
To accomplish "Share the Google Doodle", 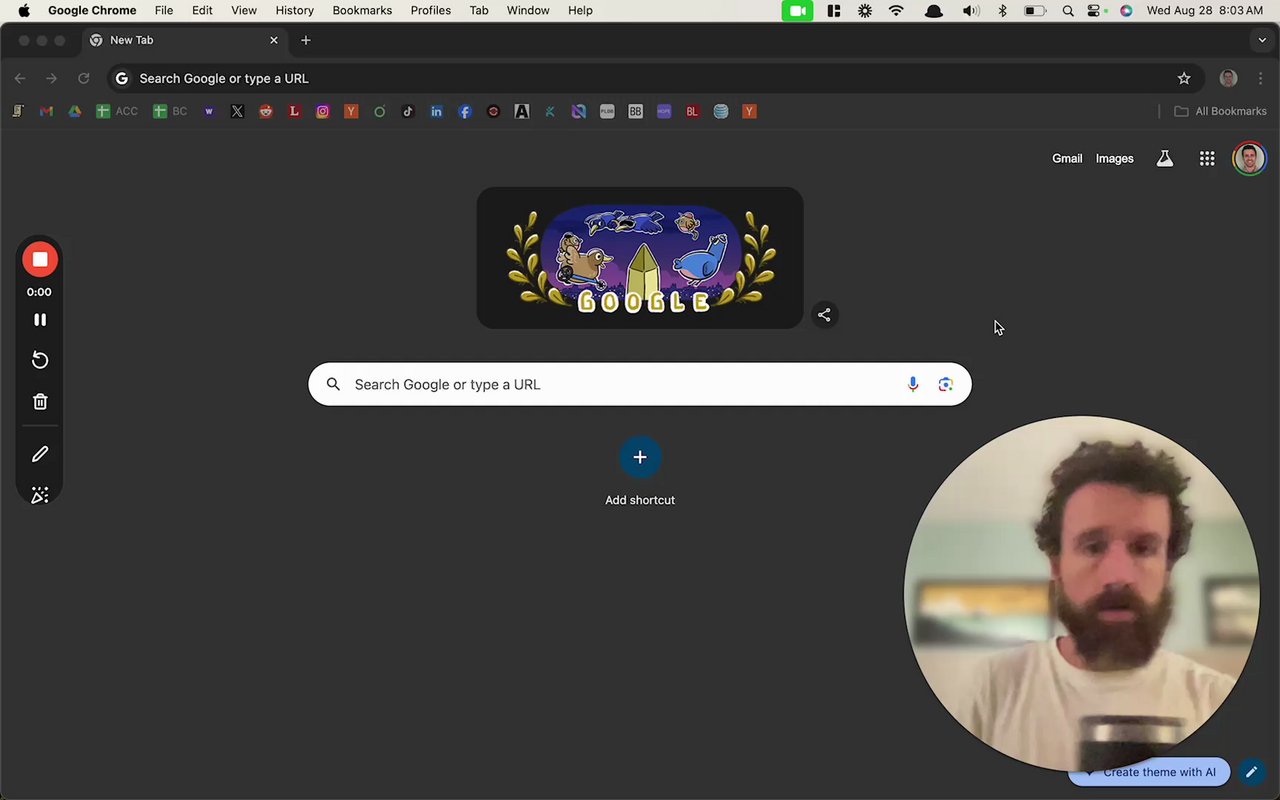I will pos(824,315).
